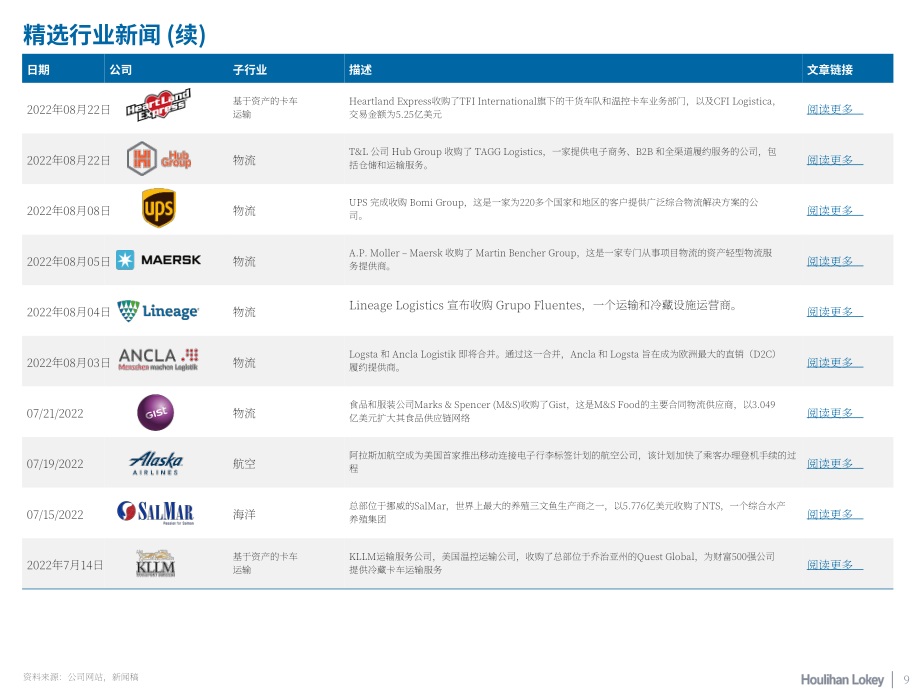This screenshot has width=920, height=690.
Task: Click the source note 资料来源
Action: [x=80, y=677]
